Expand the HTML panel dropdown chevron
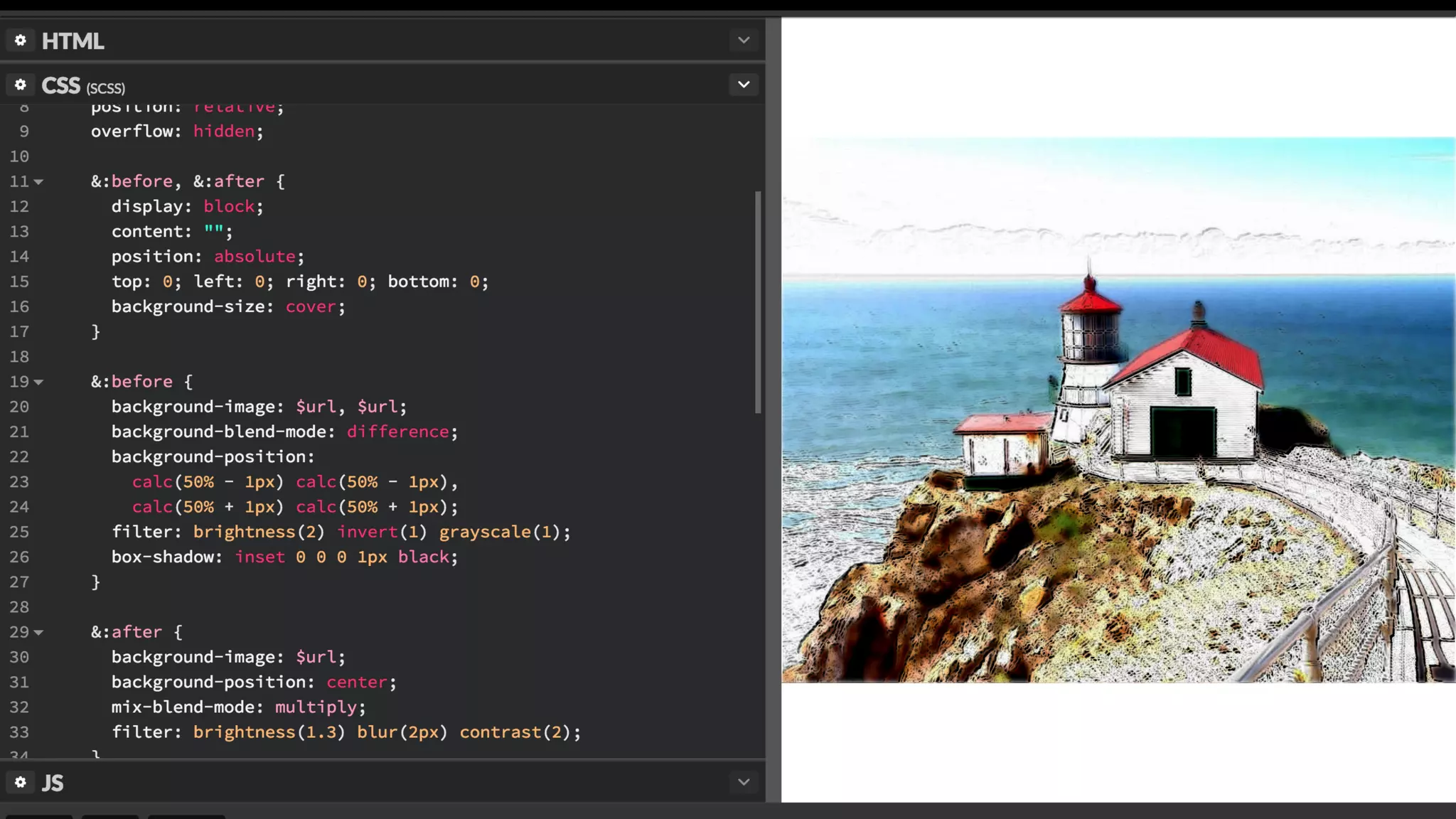Image resolution: width=1456 pixels, height=819 pixels. pos(744,41)
